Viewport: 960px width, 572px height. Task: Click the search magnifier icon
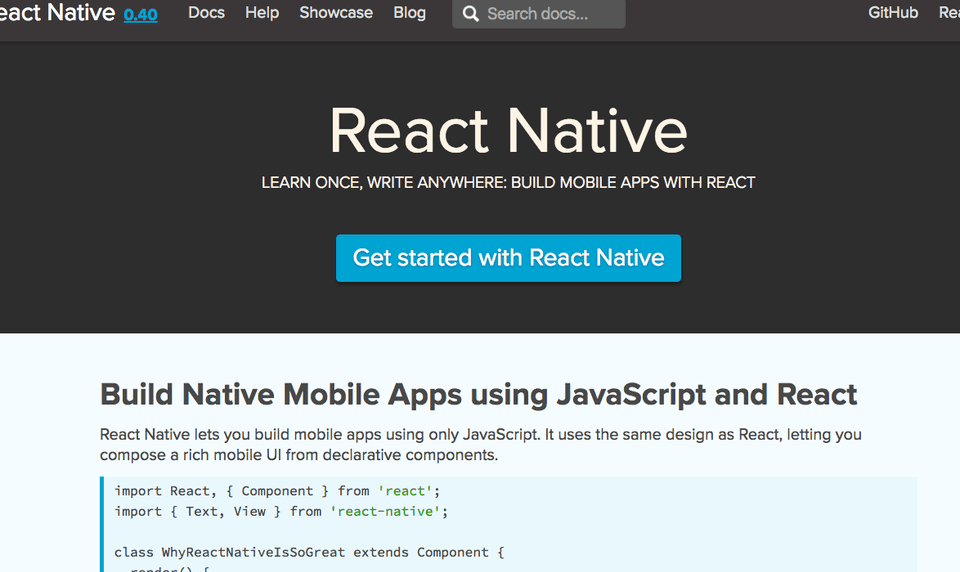(470, 13)
